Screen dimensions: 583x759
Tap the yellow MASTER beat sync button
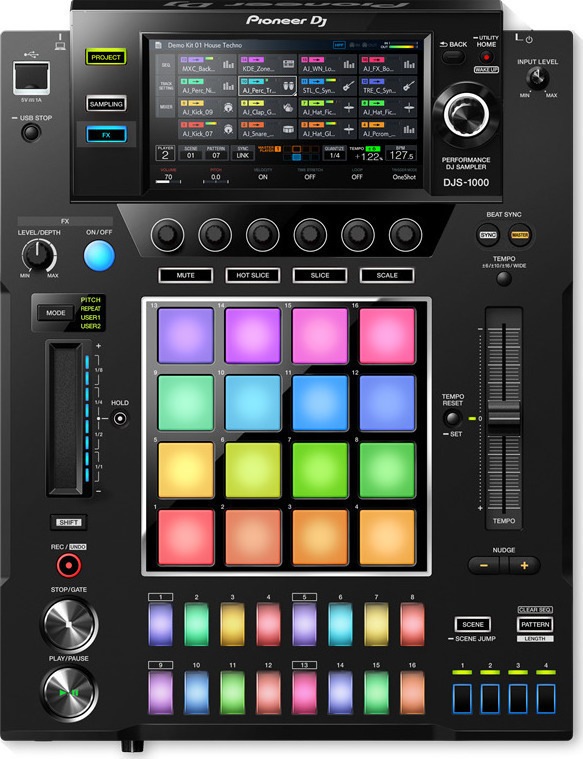pyautogui.click(x=520, y=235)
